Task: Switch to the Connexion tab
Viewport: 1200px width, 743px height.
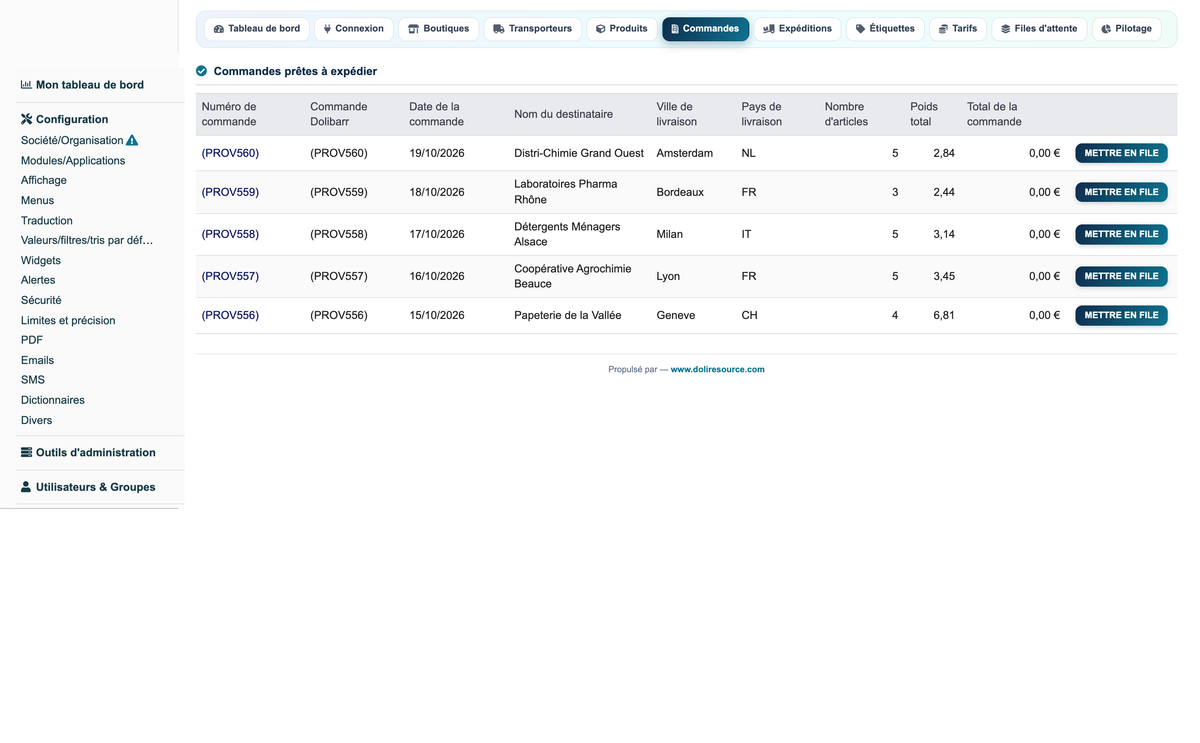Action: coord(354,29)
